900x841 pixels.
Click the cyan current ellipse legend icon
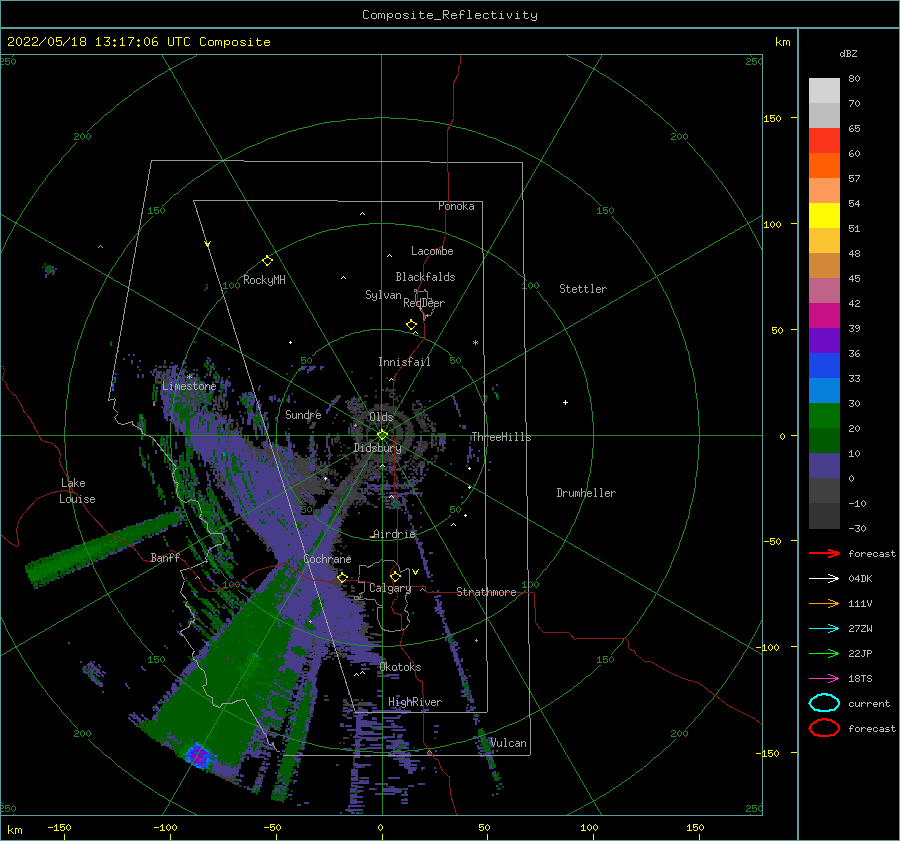click(x=824, y=703)
